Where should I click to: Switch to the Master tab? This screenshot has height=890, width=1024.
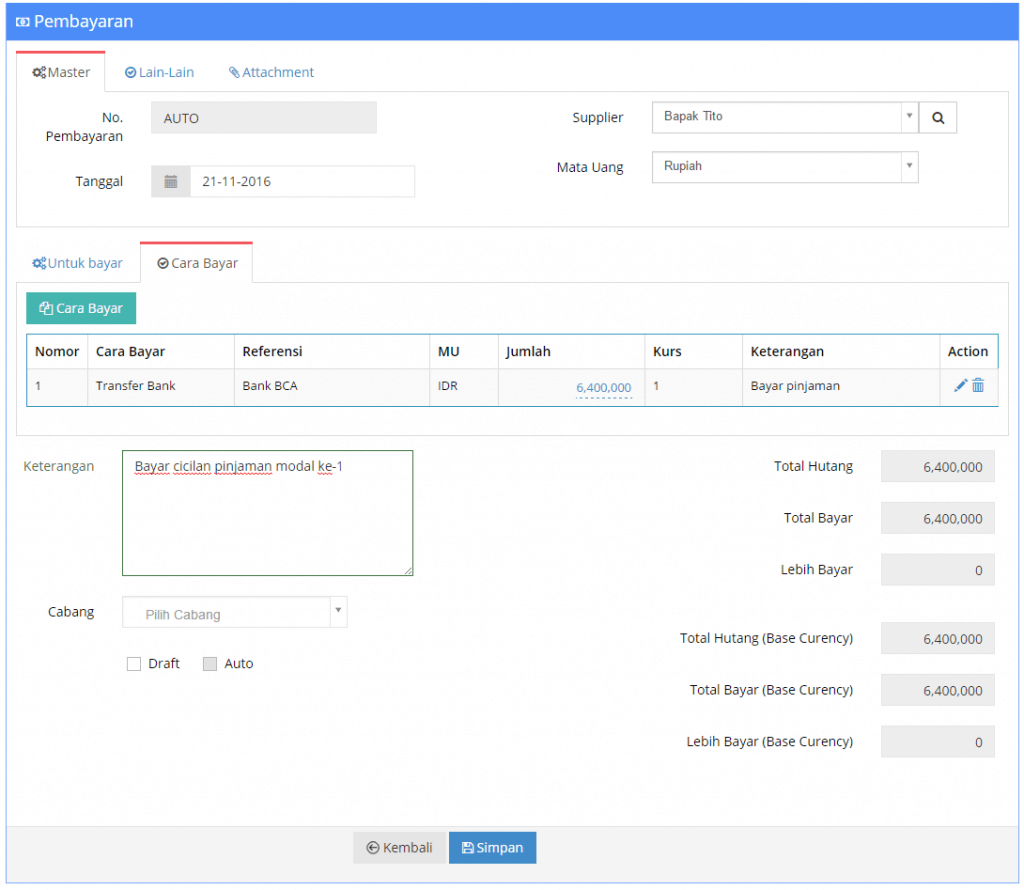click(x=61, y=72)
